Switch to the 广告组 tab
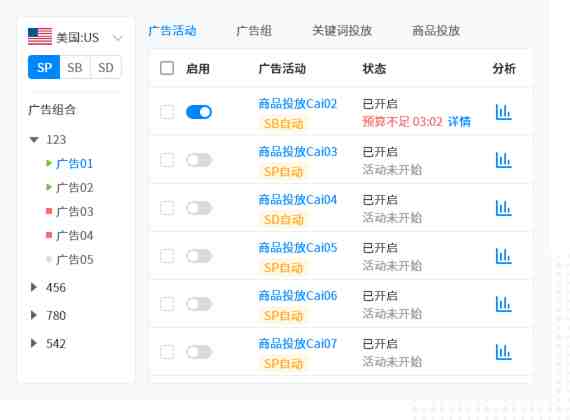This screenshot has width=570, height=420. [x=254, y=31]
